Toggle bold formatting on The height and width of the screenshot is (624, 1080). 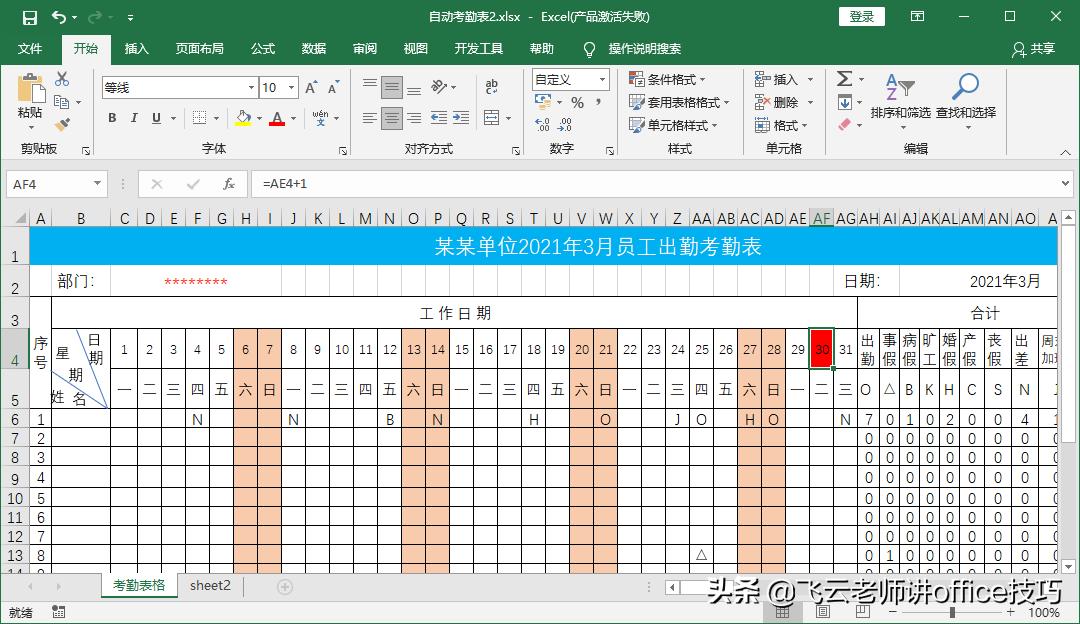pyautogui.click(x=111, y=118)
